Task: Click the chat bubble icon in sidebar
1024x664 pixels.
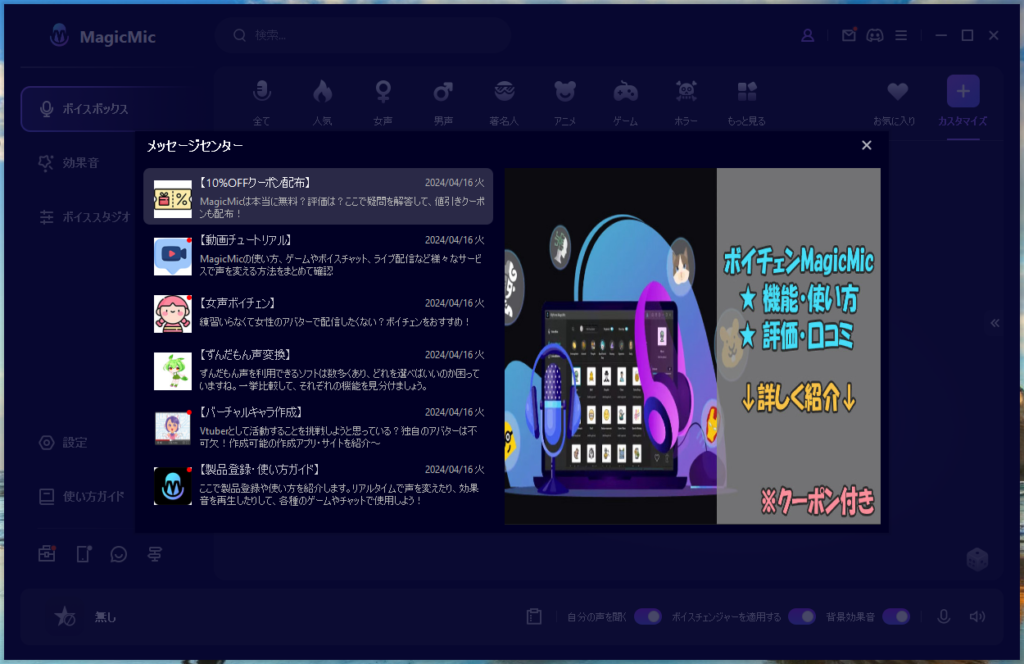Action: point(118,554)
